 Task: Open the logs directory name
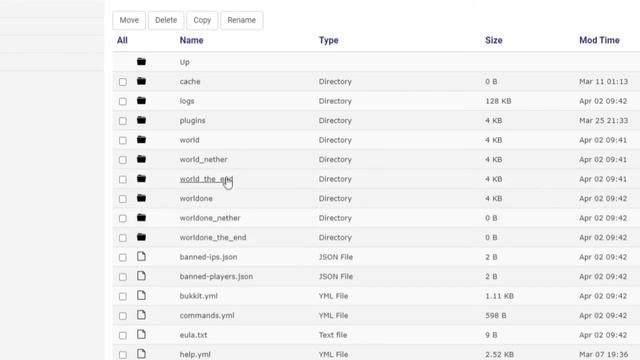click(x=187, y=101)
